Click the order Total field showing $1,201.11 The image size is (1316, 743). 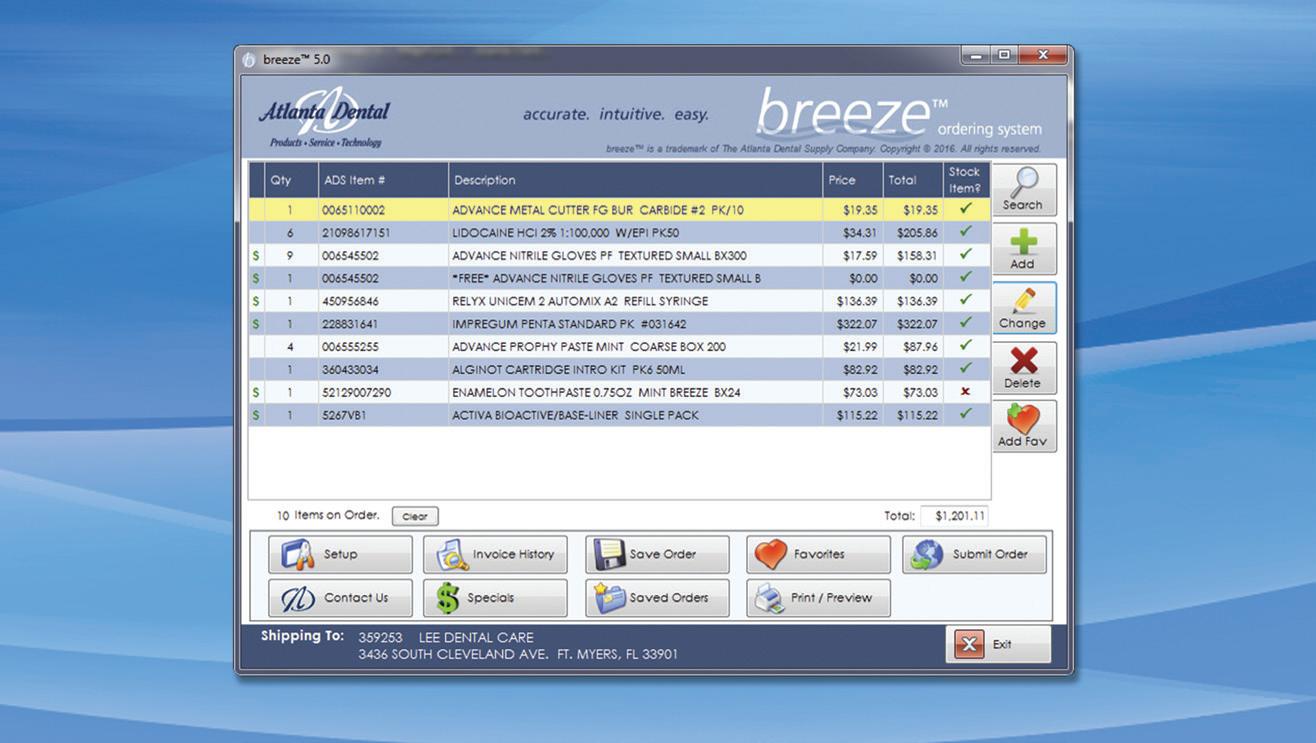[954, 516]
